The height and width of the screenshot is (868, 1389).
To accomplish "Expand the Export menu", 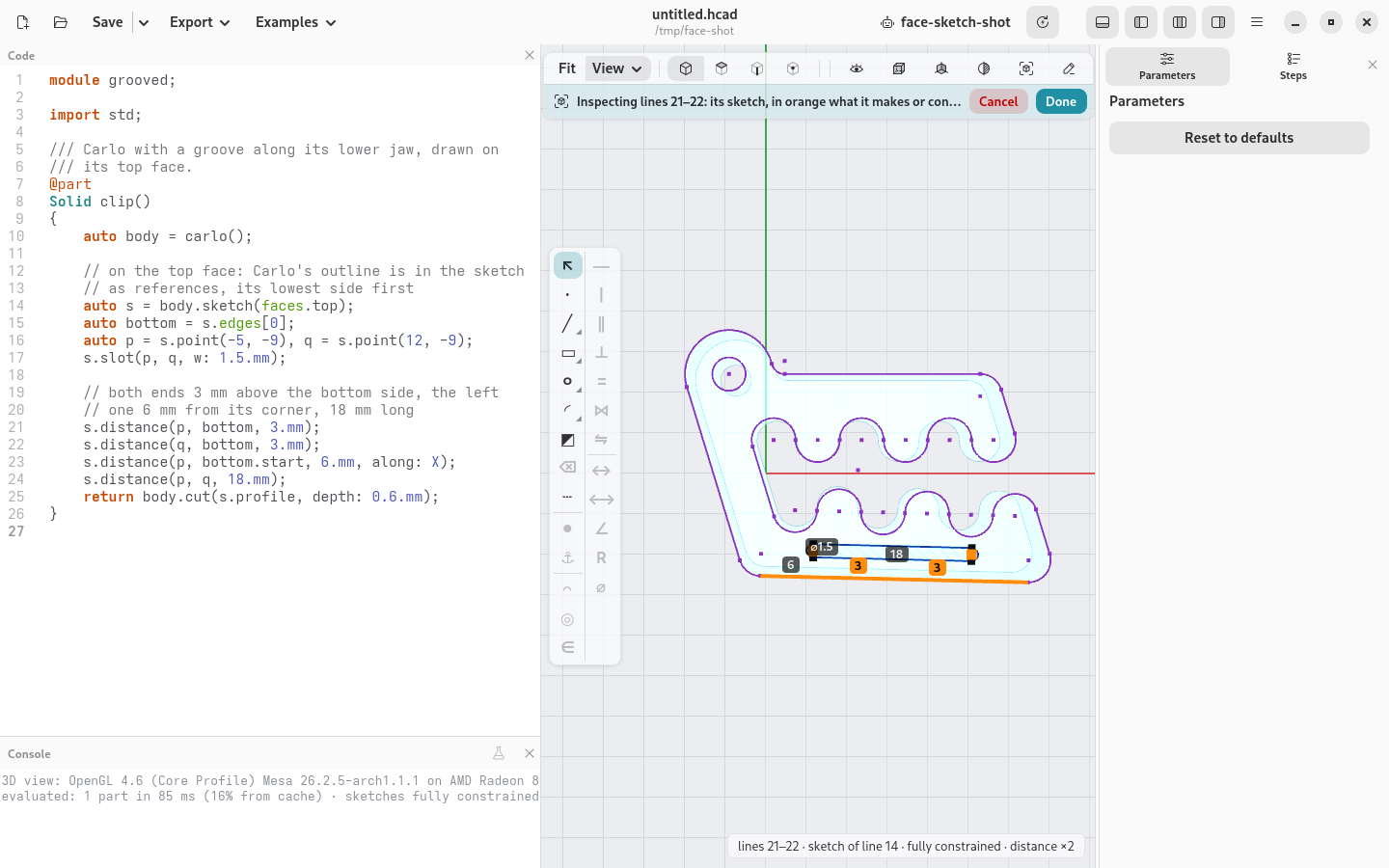I will click(200, 22).
